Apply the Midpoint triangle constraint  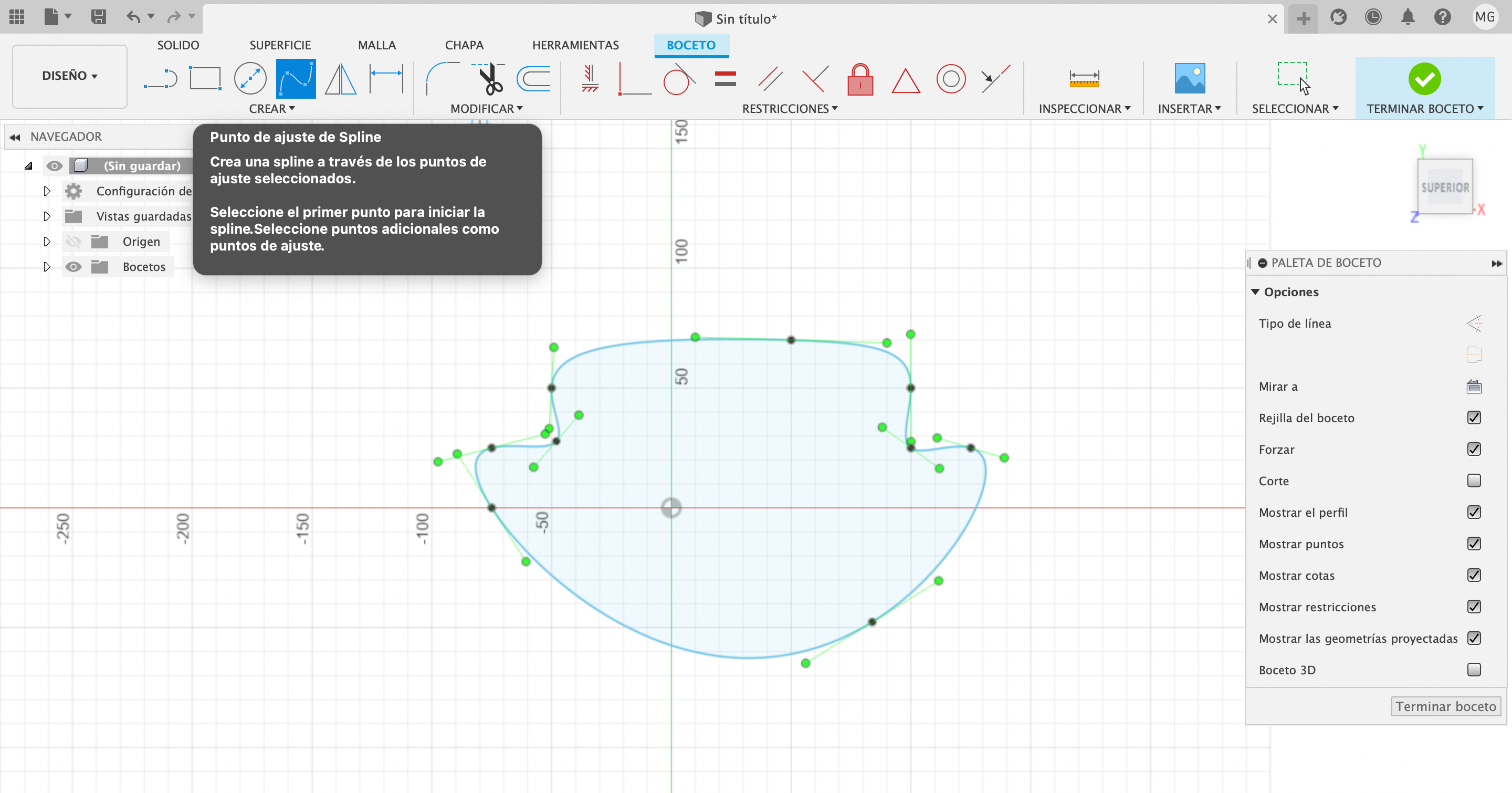[906, 80]
